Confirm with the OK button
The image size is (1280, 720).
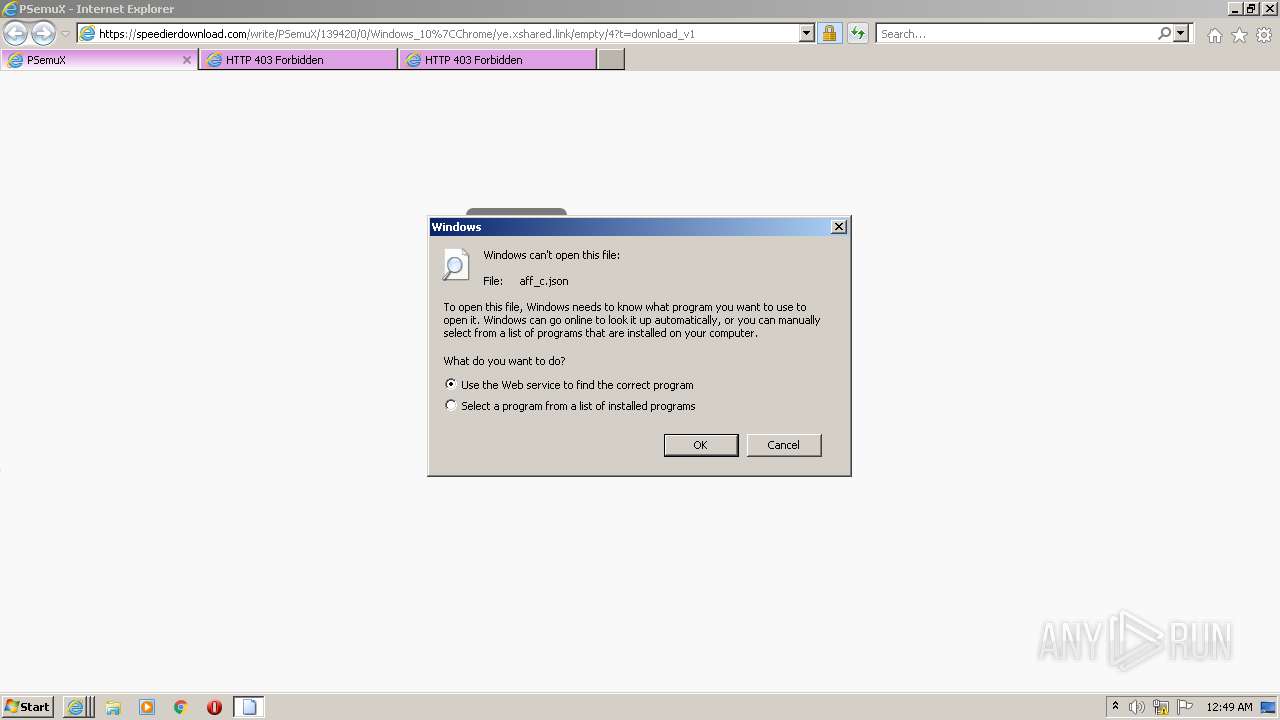(x=701, y=445)
